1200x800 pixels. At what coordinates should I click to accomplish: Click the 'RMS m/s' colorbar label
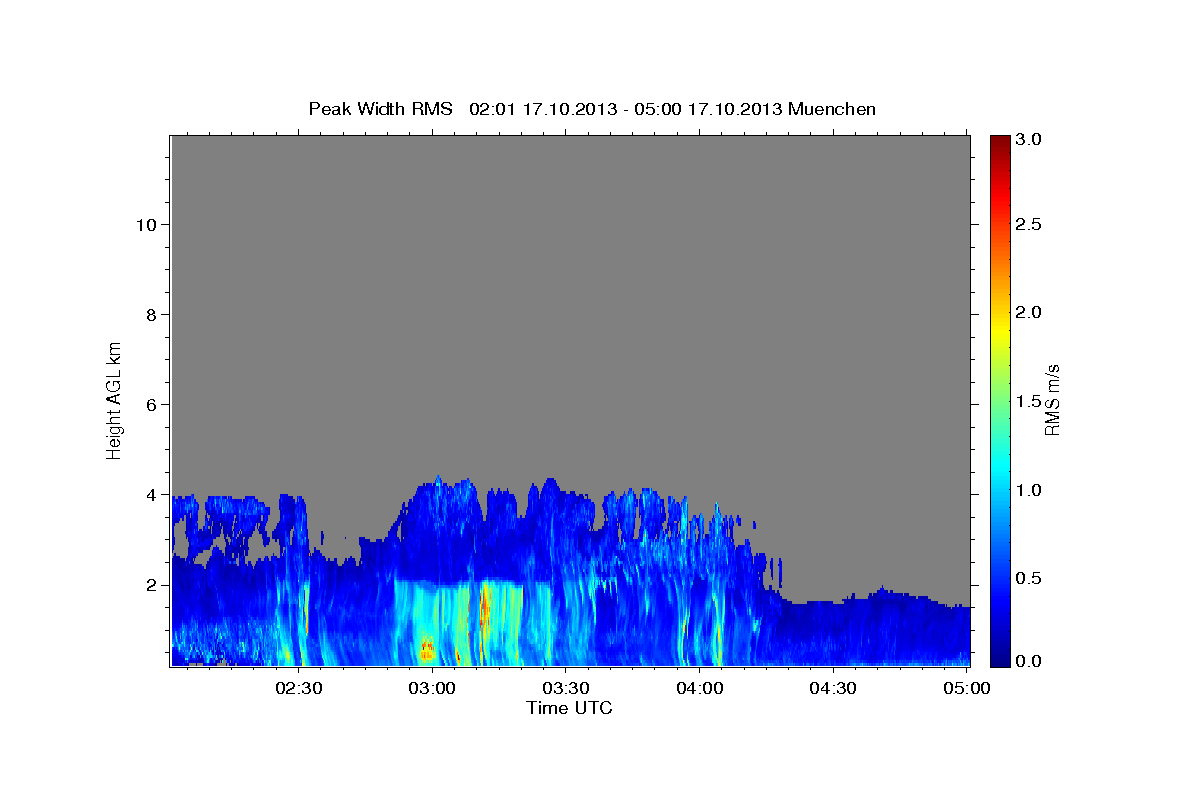tap(1052, 399)
